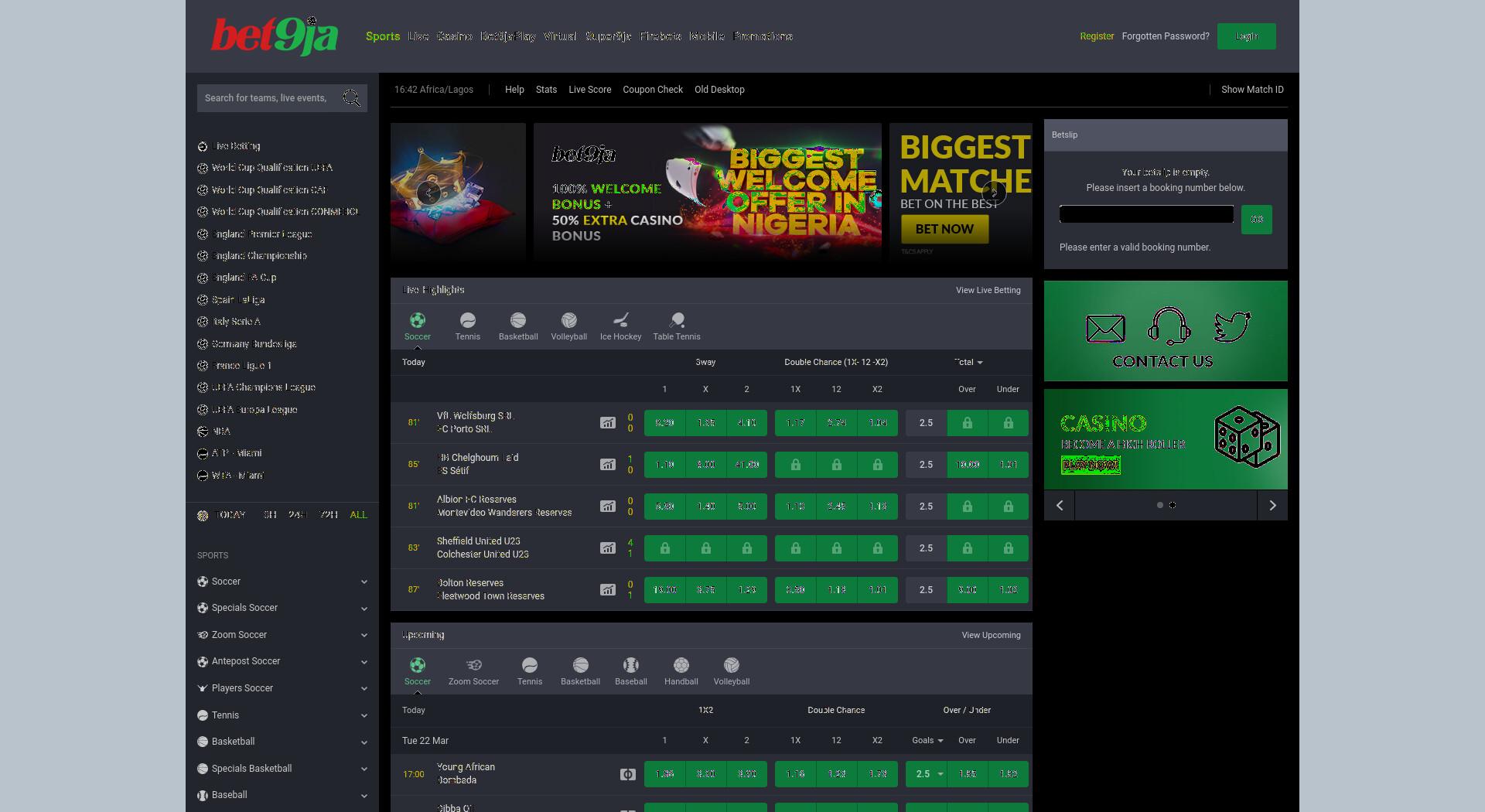The width and height of the screenshot is (1485, 812).
Task: Open the Virtual top menu
Action: click(560, 36)
